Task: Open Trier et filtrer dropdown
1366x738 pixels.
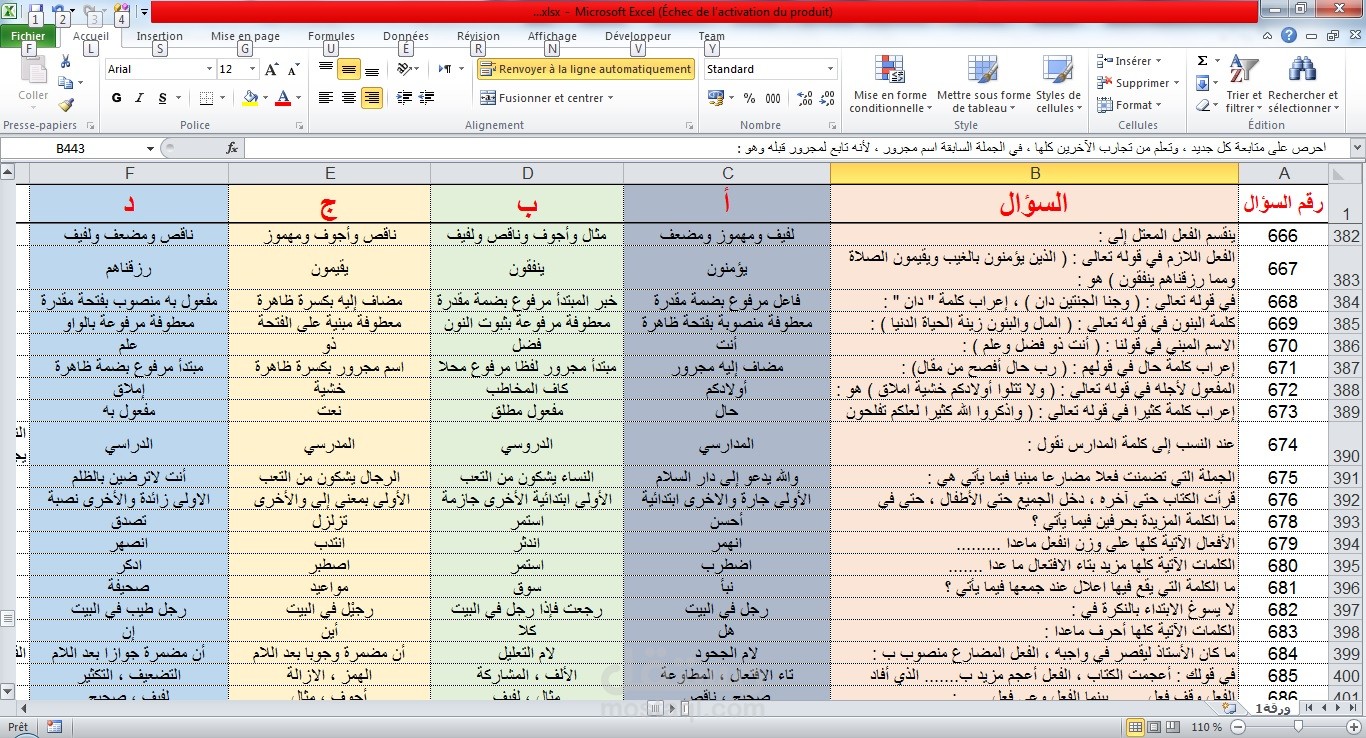Action: pyautogui.click(x=1244, y=83)
